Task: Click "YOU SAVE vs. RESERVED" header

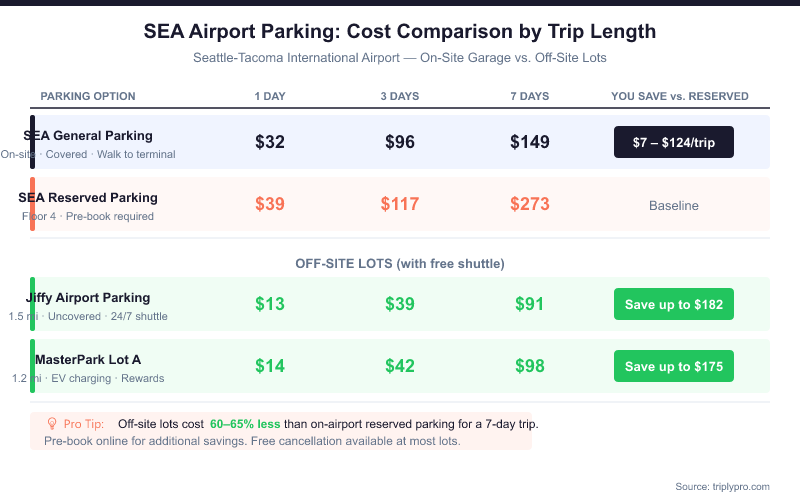Action: point(680,96)
